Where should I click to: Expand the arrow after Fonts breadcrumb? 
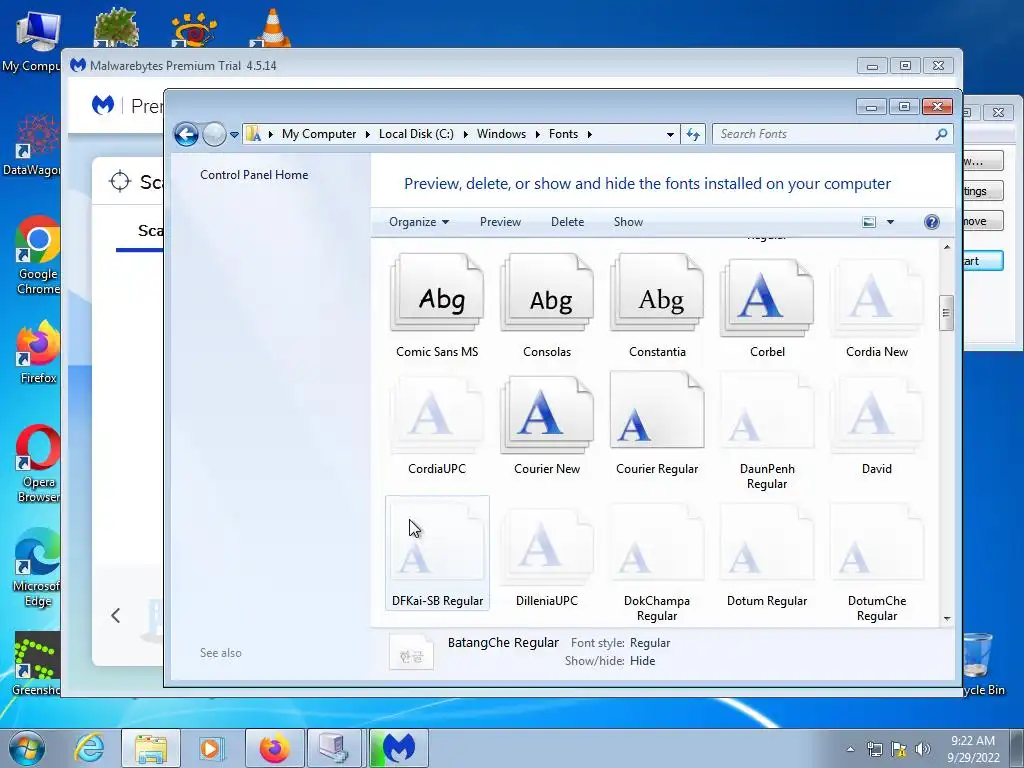click(590, 134)
